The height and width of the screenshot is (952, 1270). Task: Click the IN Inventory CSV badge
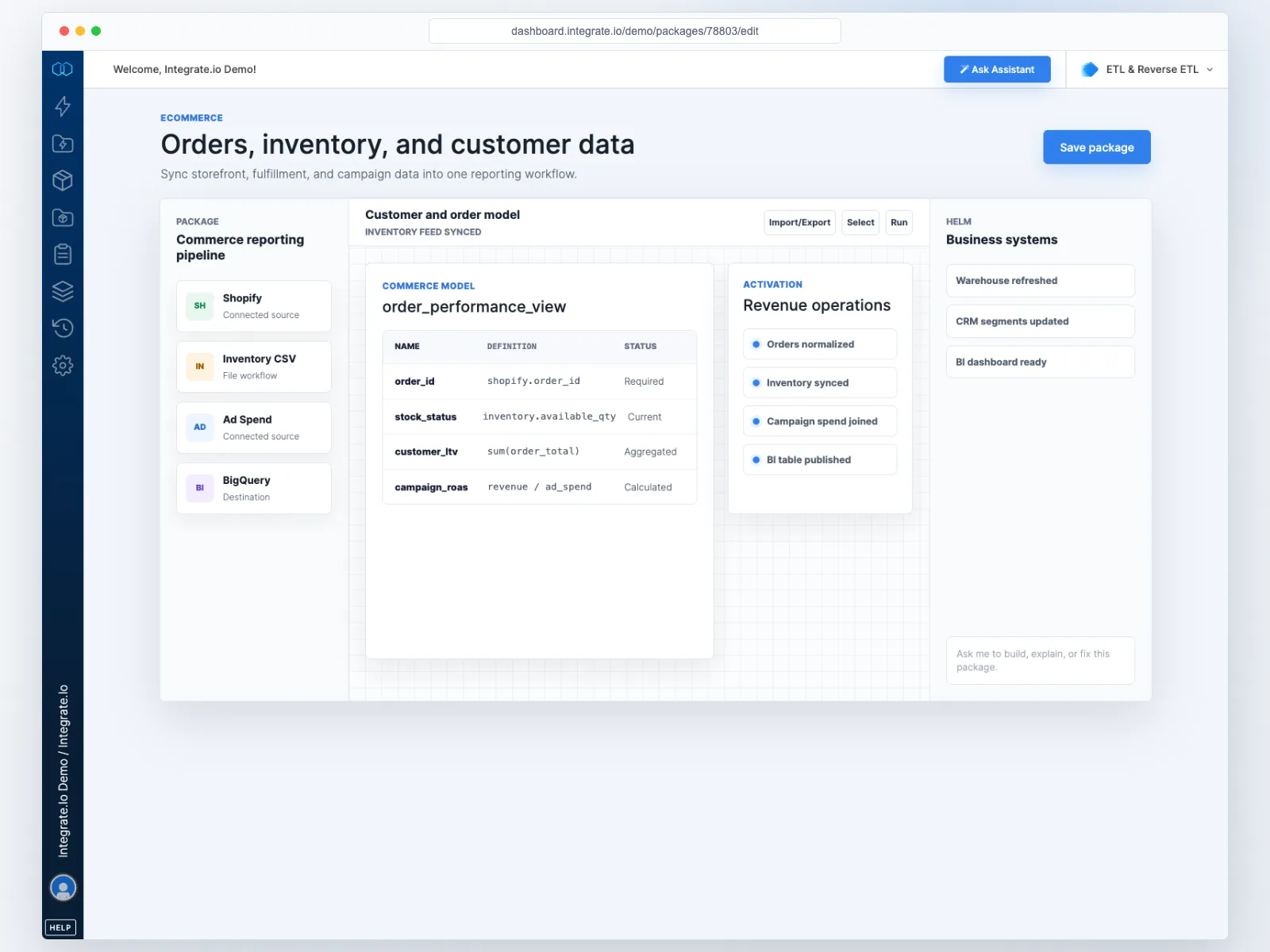(199, 367)
